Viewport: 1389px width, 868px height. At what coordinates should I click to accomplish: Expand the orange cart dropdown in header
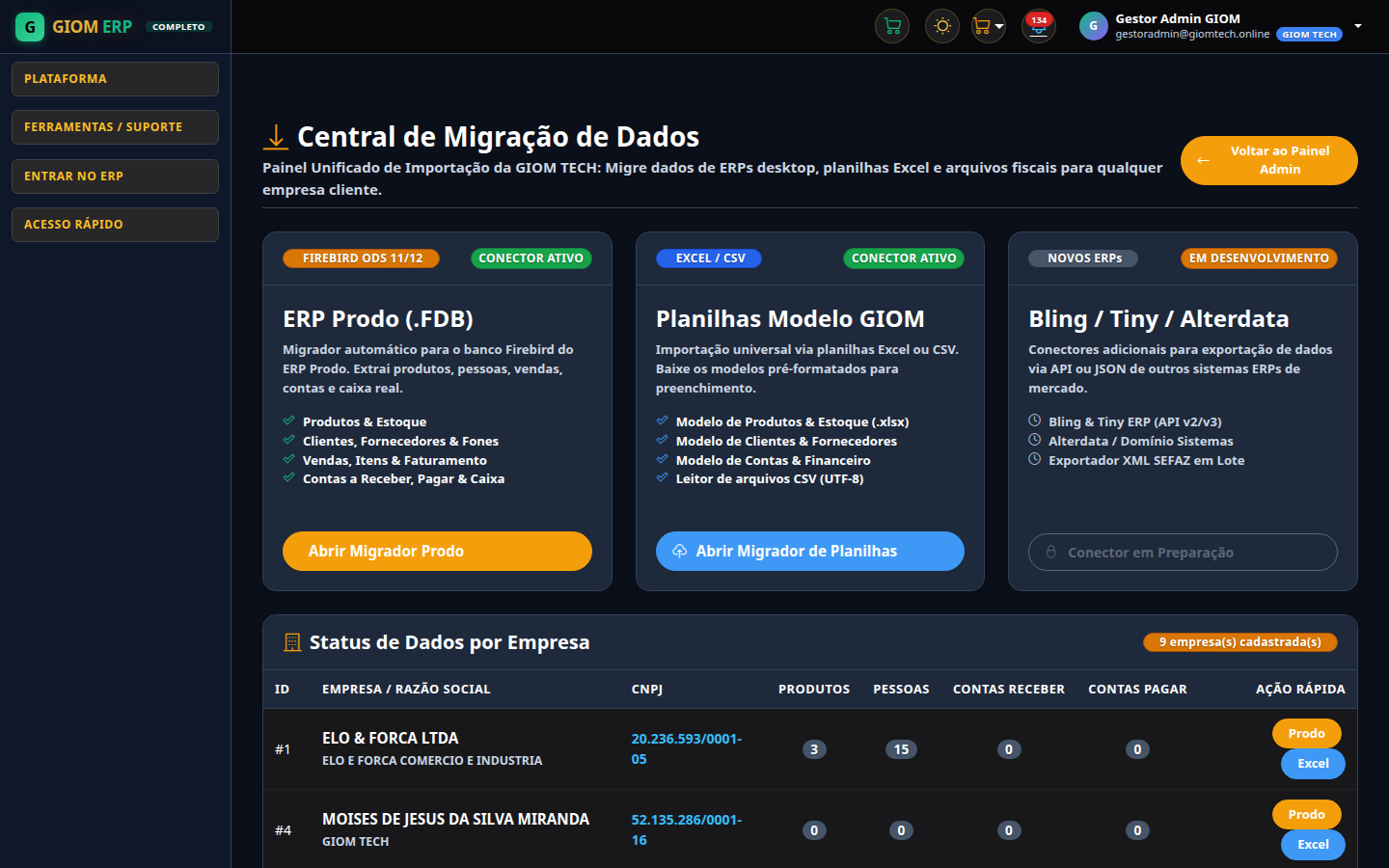coord(989,26)
